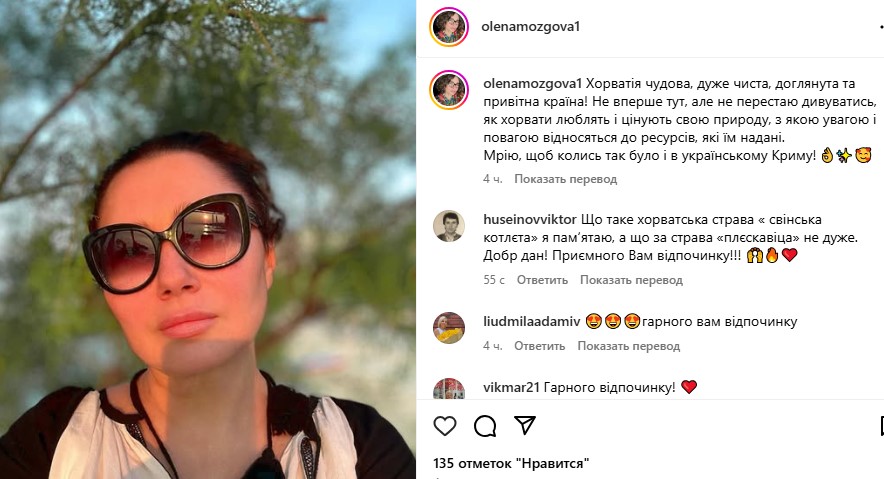Show translation of the post caption
Screen dimensions: 884x479
(565, 179)
